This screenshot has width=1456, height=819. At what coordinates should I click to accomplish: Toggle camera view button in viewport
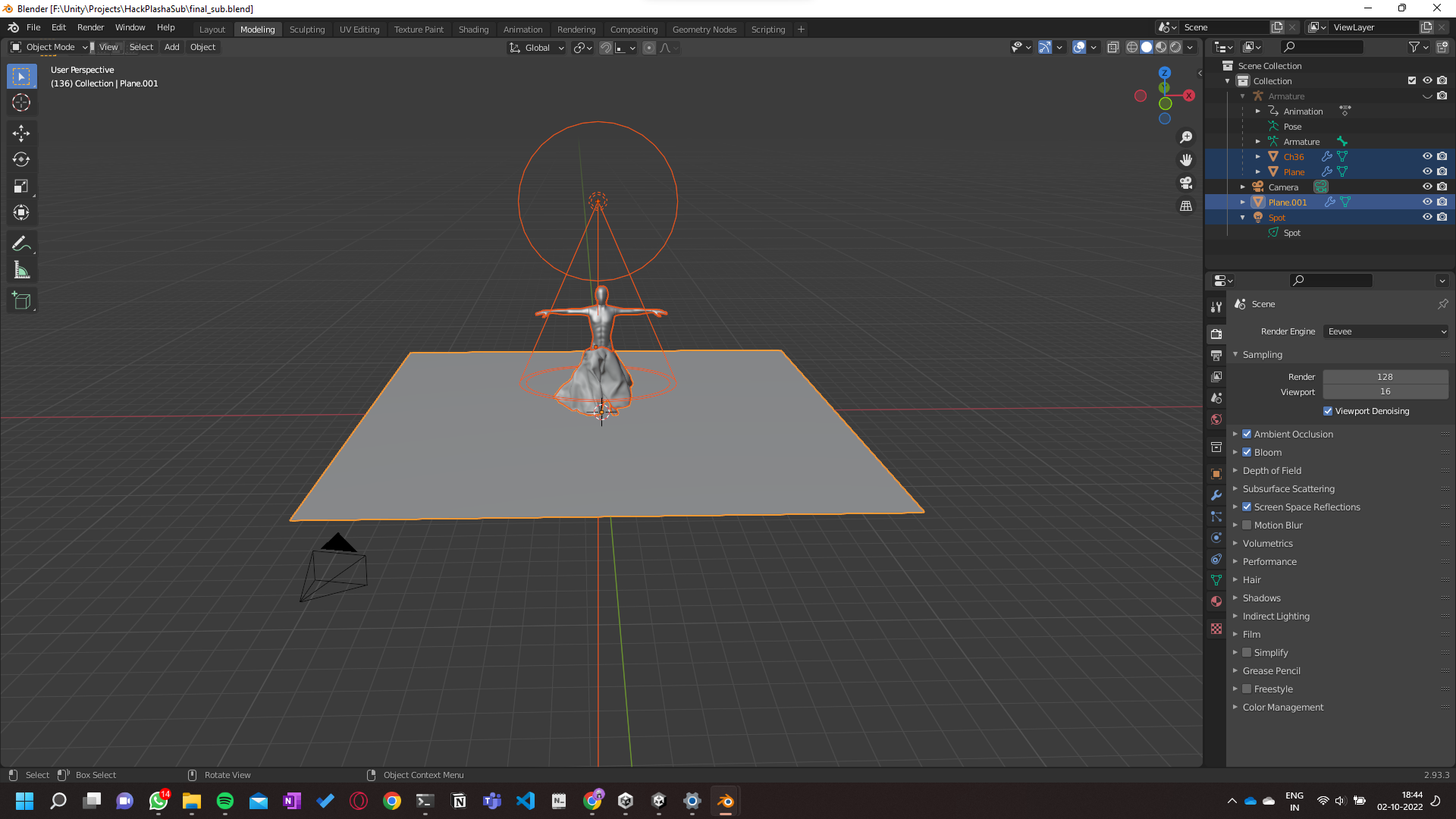tap(1186, 183)
